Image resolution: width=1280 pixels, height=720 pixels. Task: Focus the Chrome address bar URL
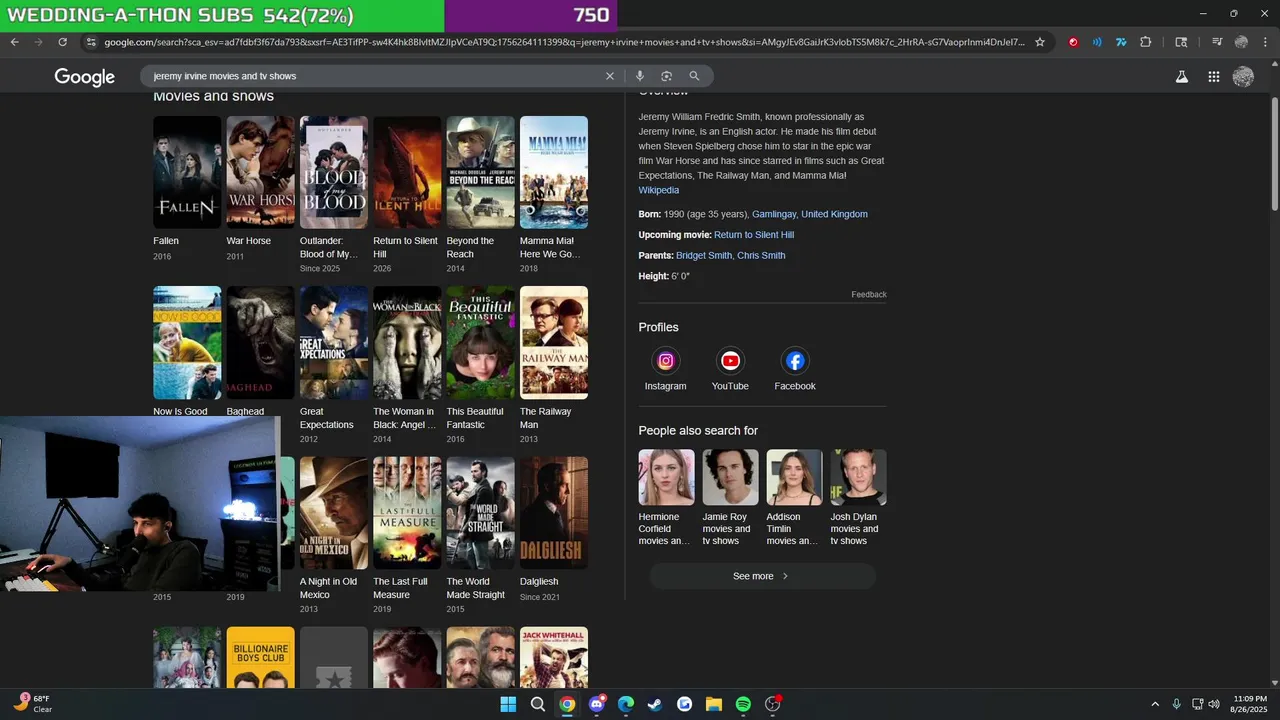pyautogui.click(x=565, y=42)
